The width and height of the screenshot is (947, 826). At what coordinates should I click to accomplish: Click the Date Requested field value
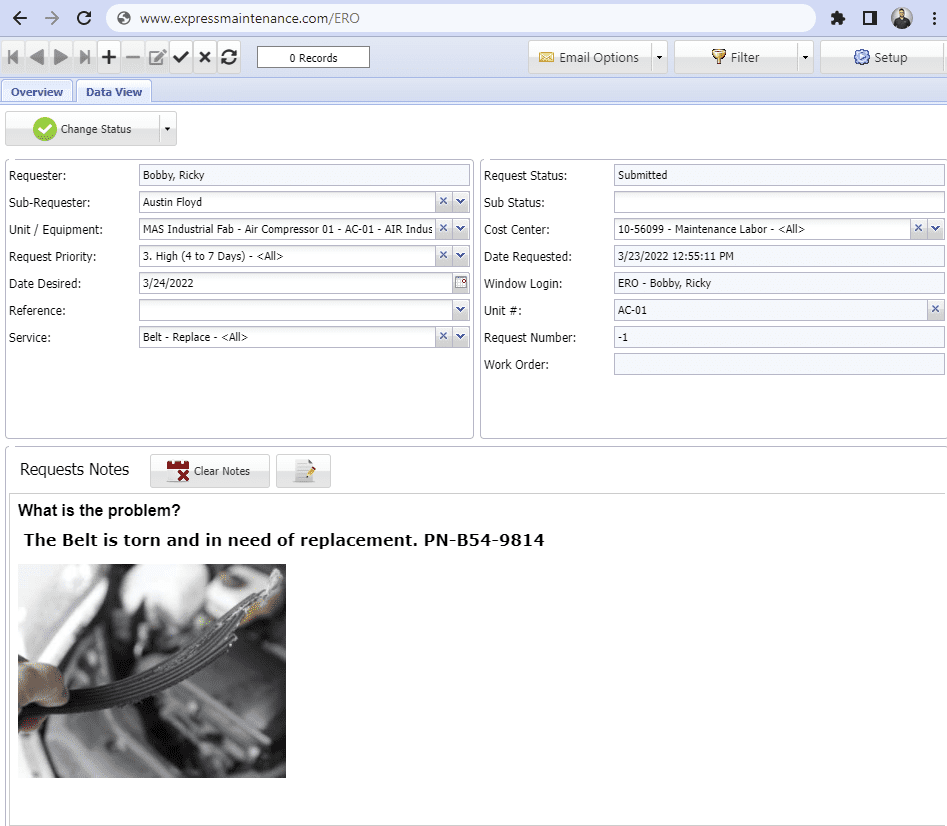click(x=778, y=256)
